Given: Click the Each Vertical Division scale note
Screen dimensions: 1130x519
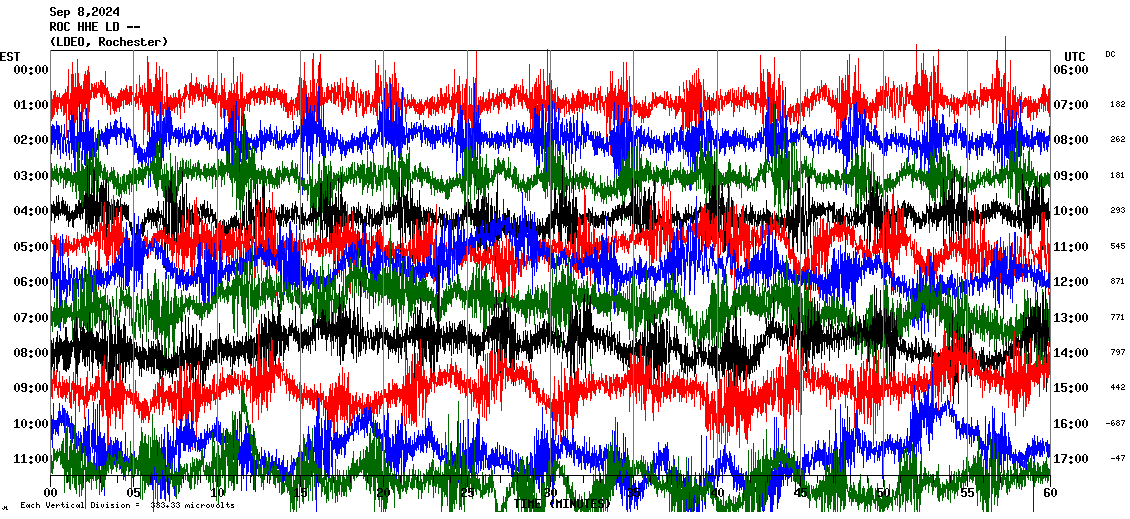Looking at the screenshot, I should [127, 506].
